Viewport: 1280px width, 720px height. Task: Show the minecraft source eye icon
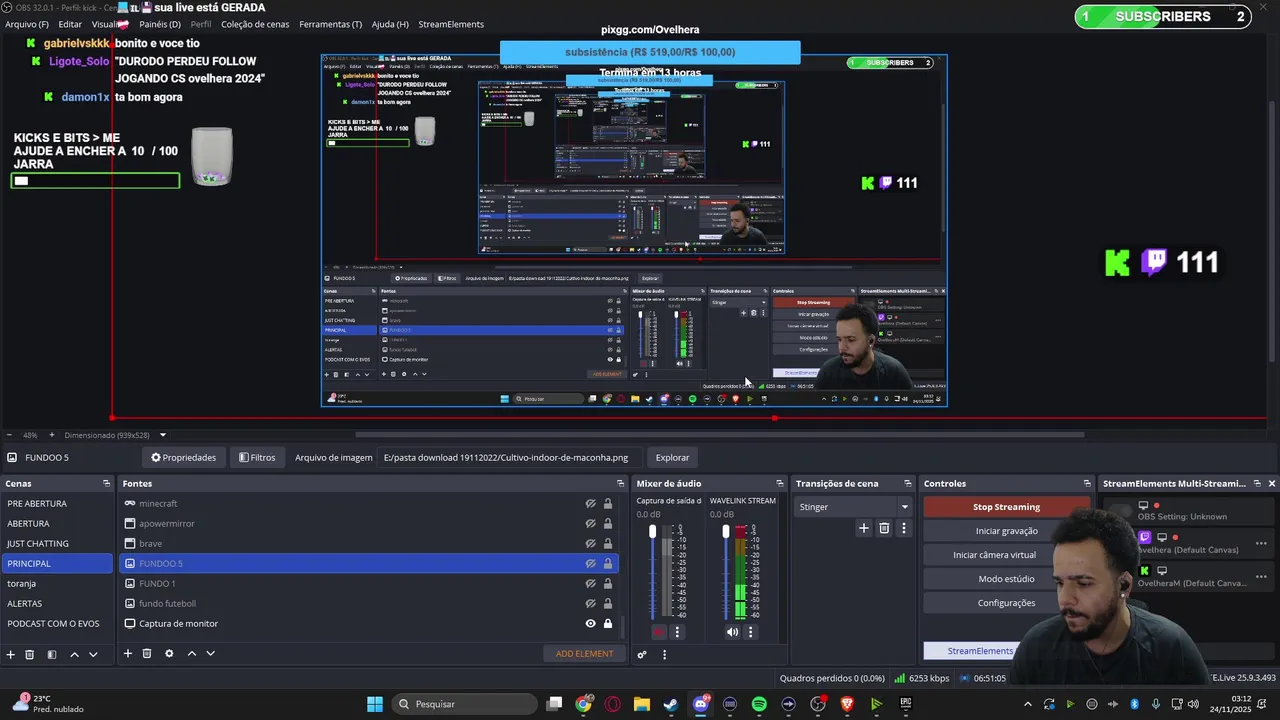[590, 504]
